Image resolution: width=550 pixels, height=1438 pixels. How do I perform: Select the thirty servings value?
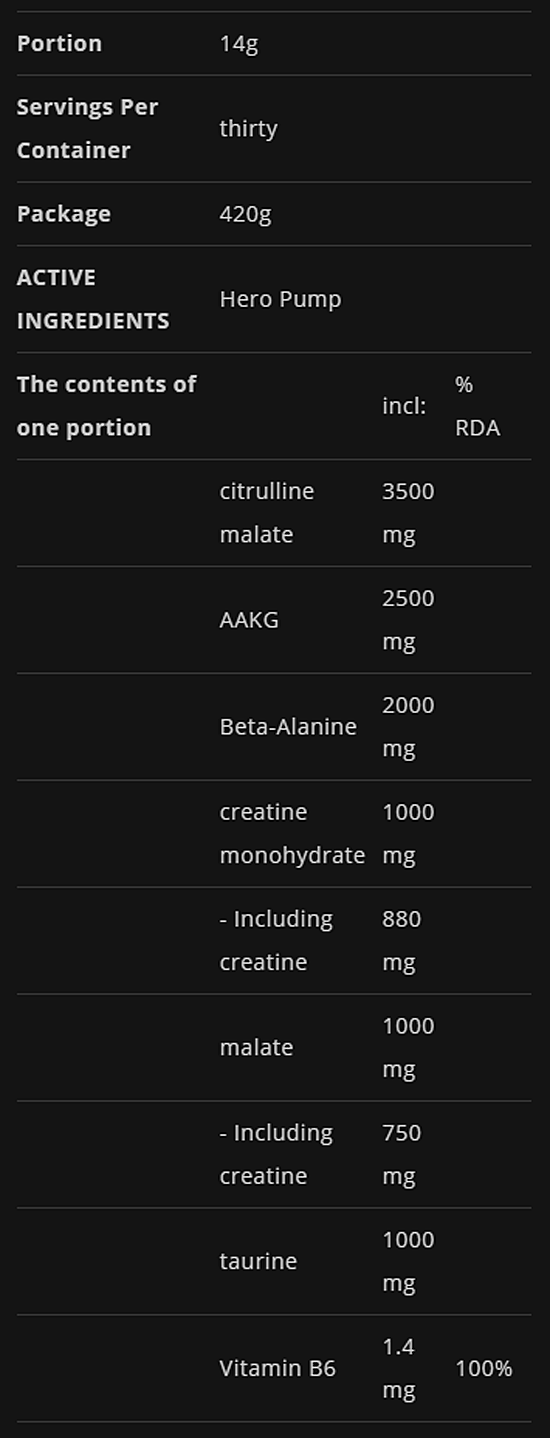(248, 129)
